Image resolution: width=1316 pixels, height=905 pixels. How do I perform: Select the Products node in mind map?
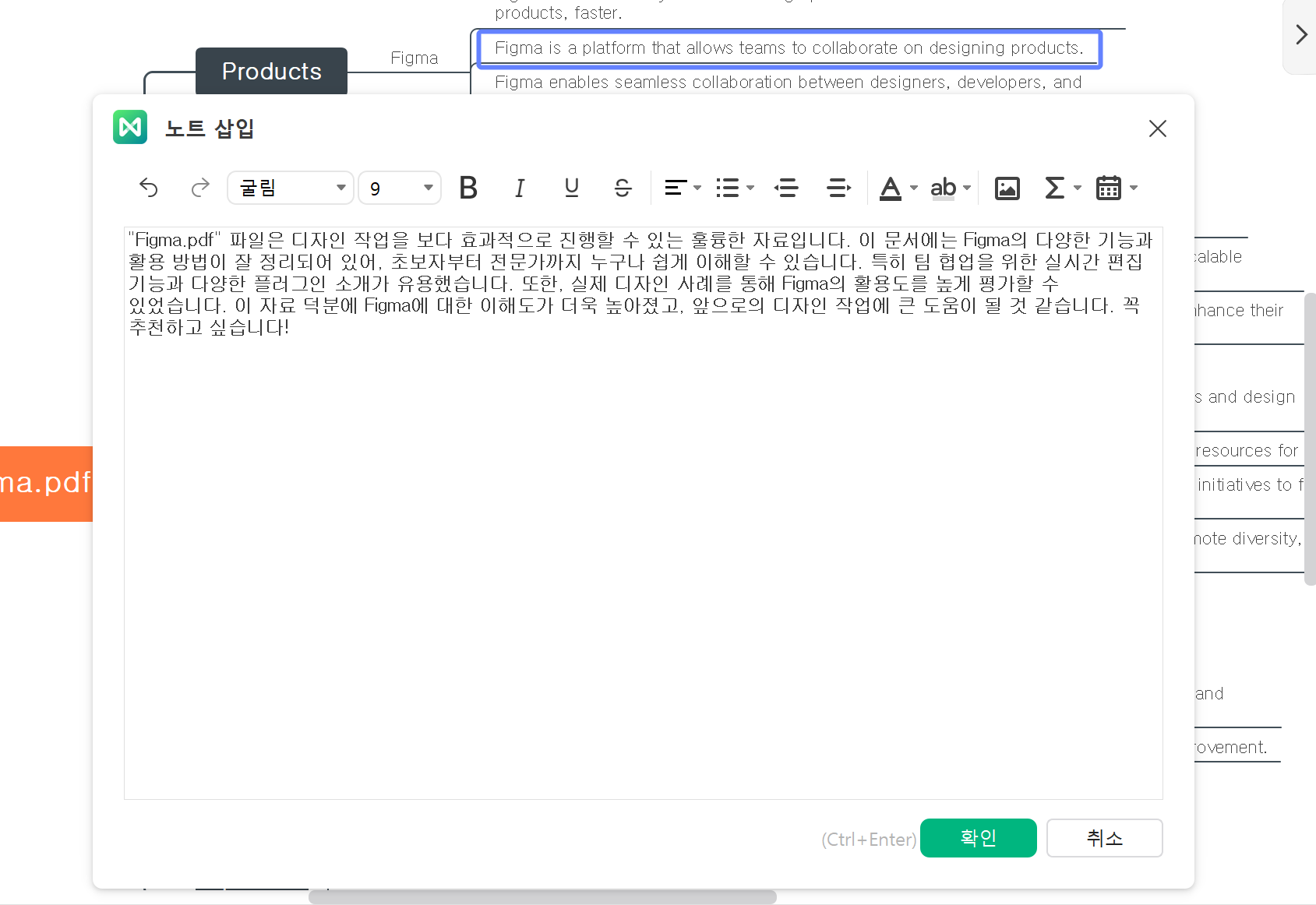pyautogui.click(x=271, y=71)
